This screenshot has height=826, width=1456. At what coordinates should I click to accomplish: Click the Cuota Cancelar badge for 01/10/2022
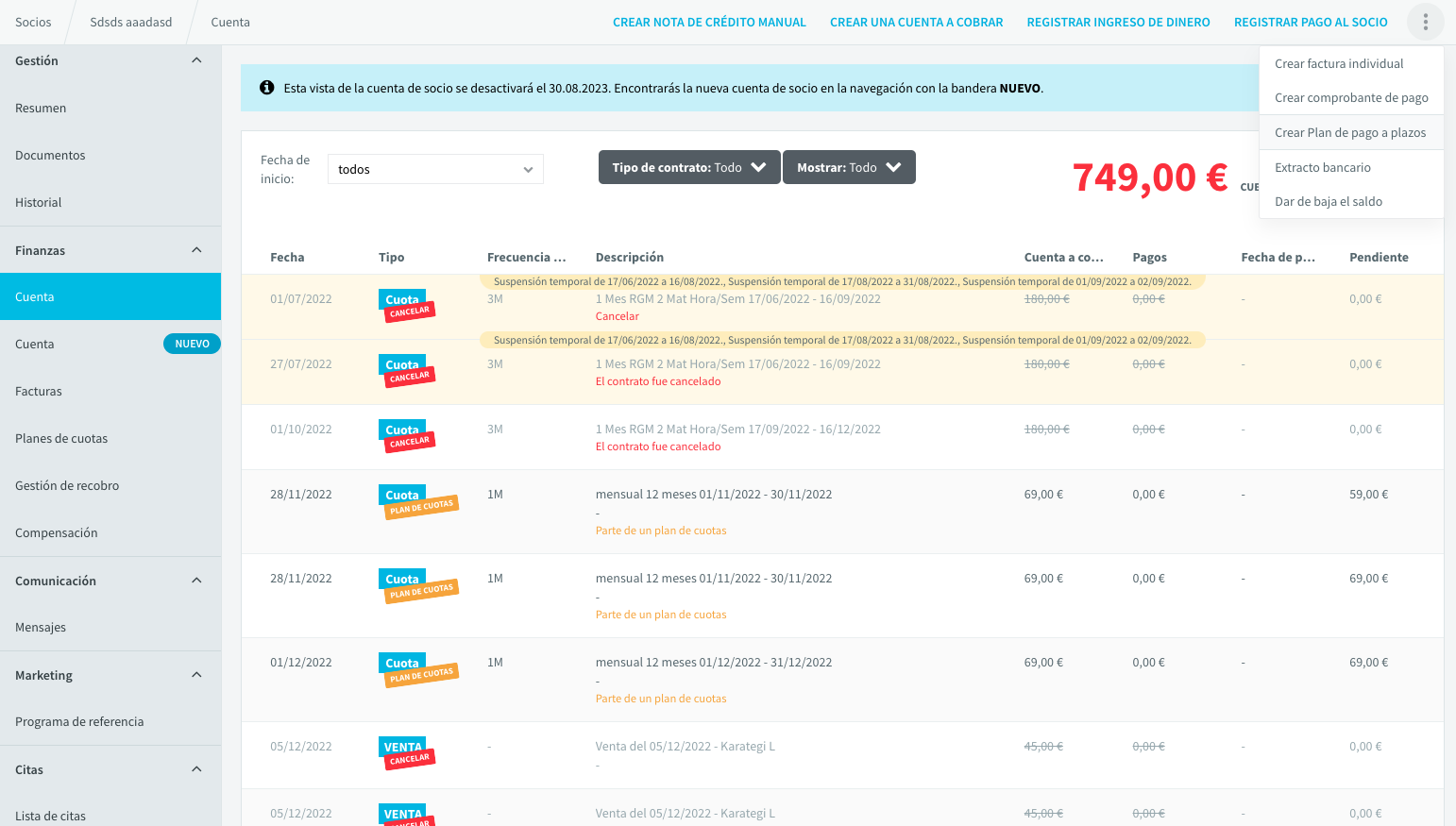pos(406,435)
